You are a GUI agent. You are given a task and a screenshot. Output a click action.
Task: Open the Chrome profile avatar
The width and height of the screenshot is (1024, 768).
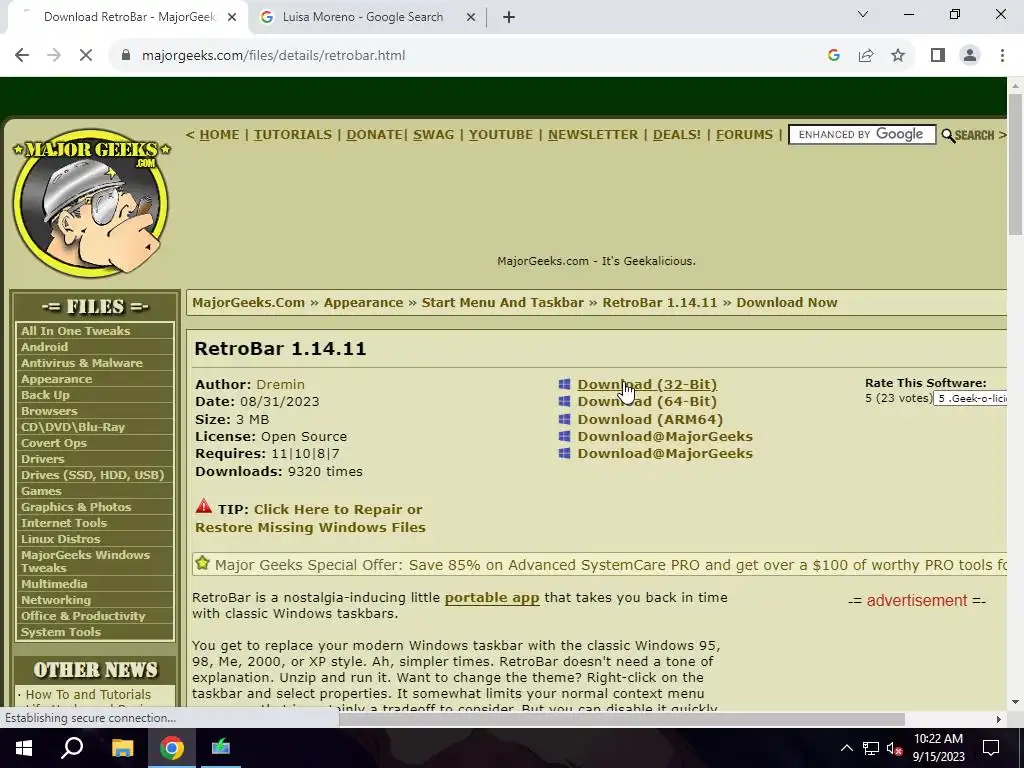[970, 56]
